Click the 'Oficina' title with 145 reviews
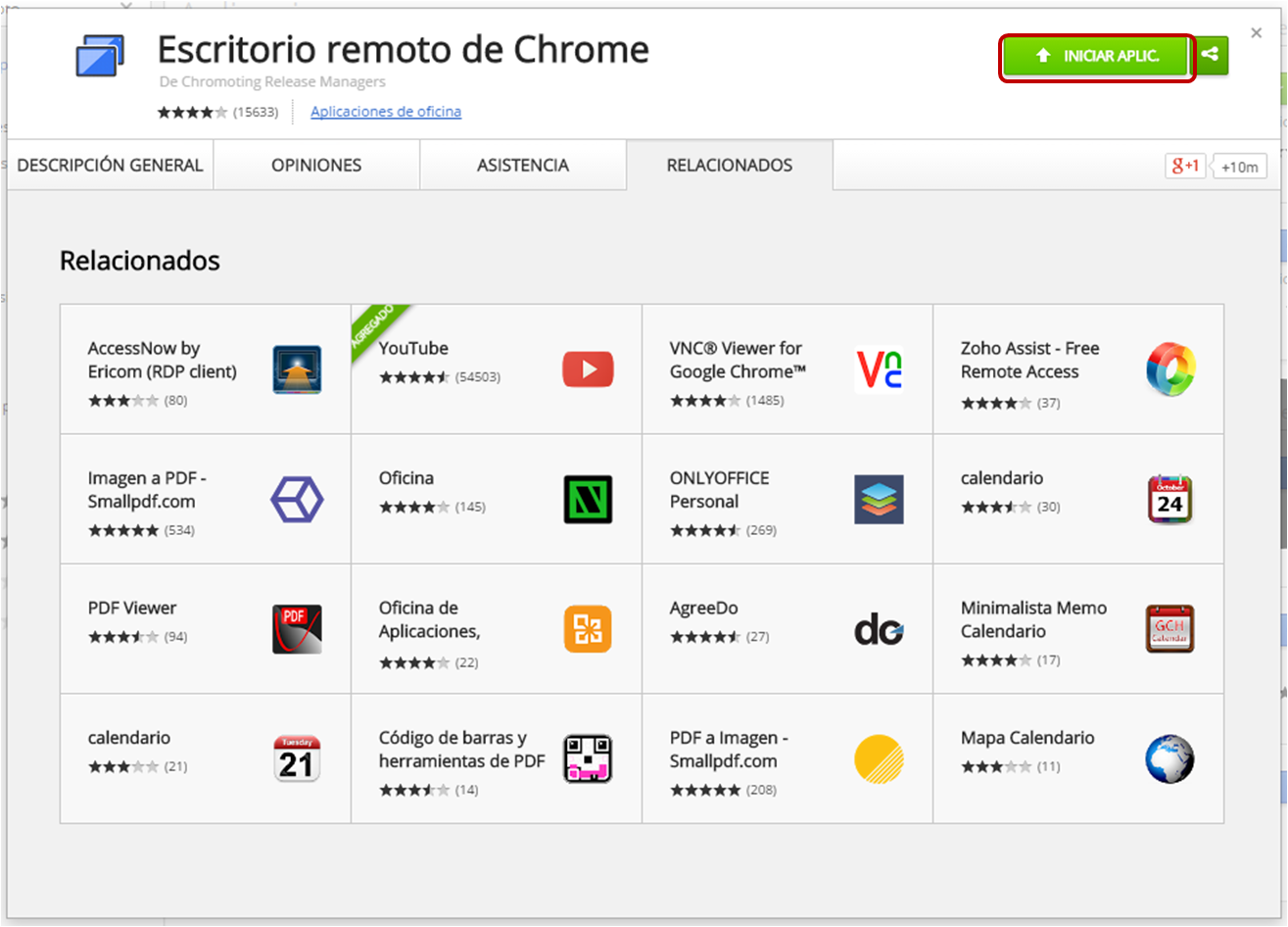The height and width of the screenshot is (927, 1288). click(x=406, y=478)
